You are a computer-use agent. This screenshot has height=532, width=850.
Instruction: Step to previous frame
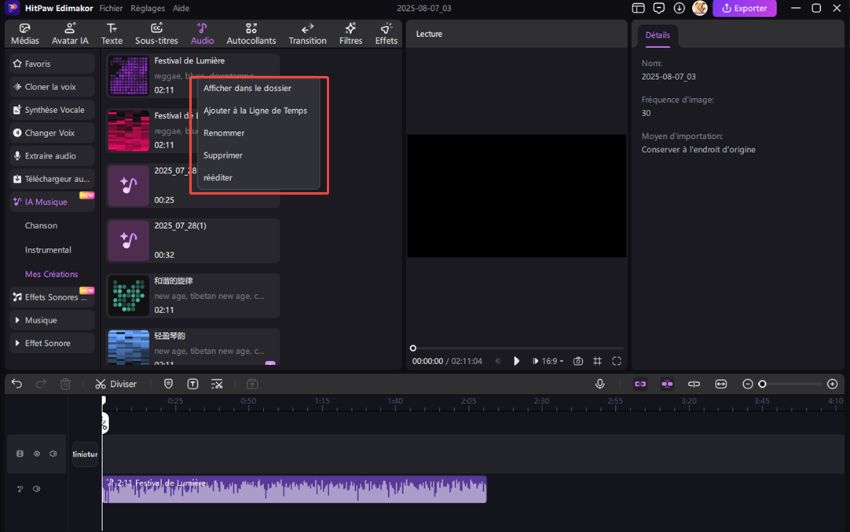tap(498, 361)
